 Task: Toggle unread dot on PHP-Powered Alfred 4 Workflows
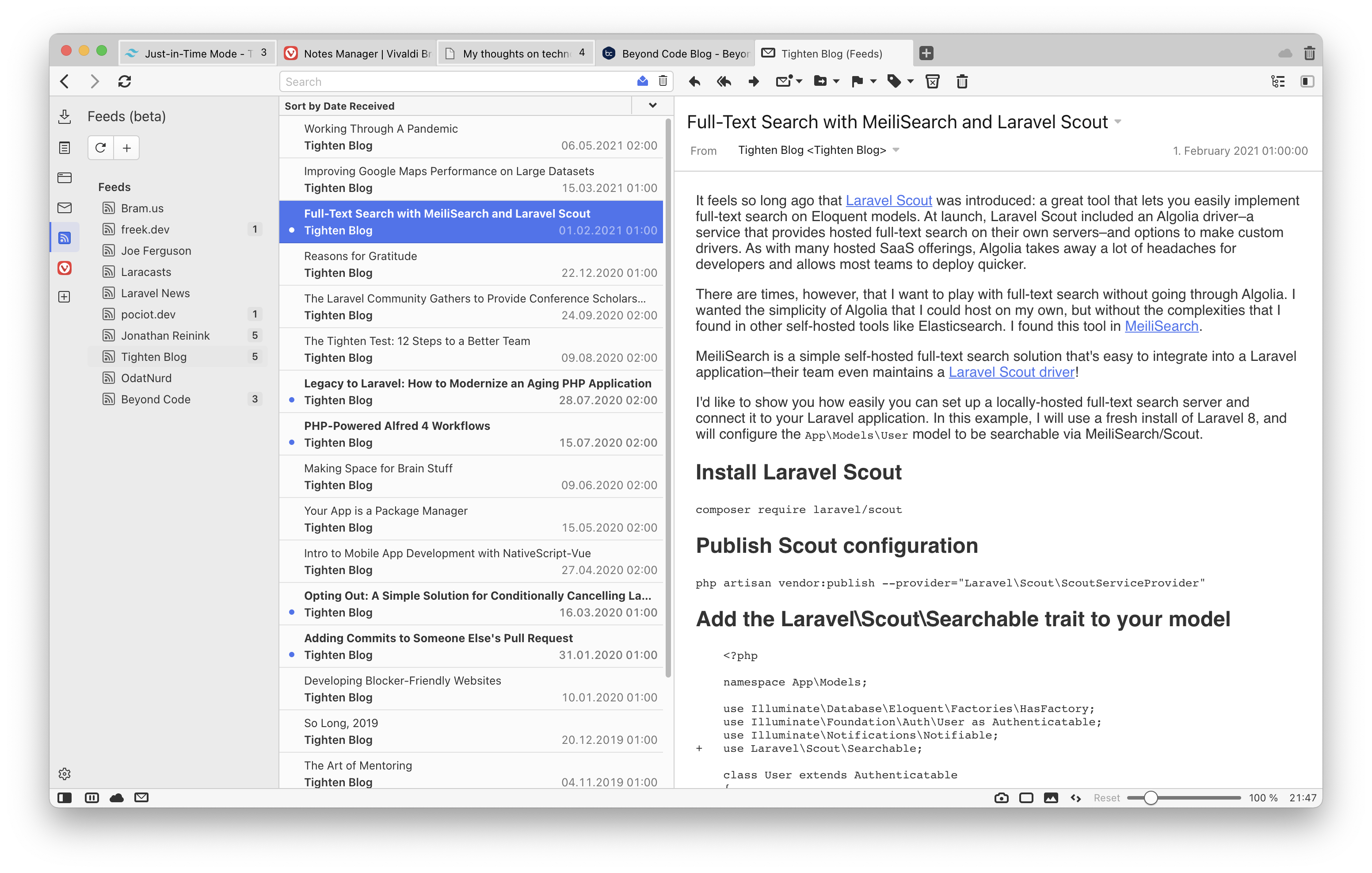pos(292,443)
